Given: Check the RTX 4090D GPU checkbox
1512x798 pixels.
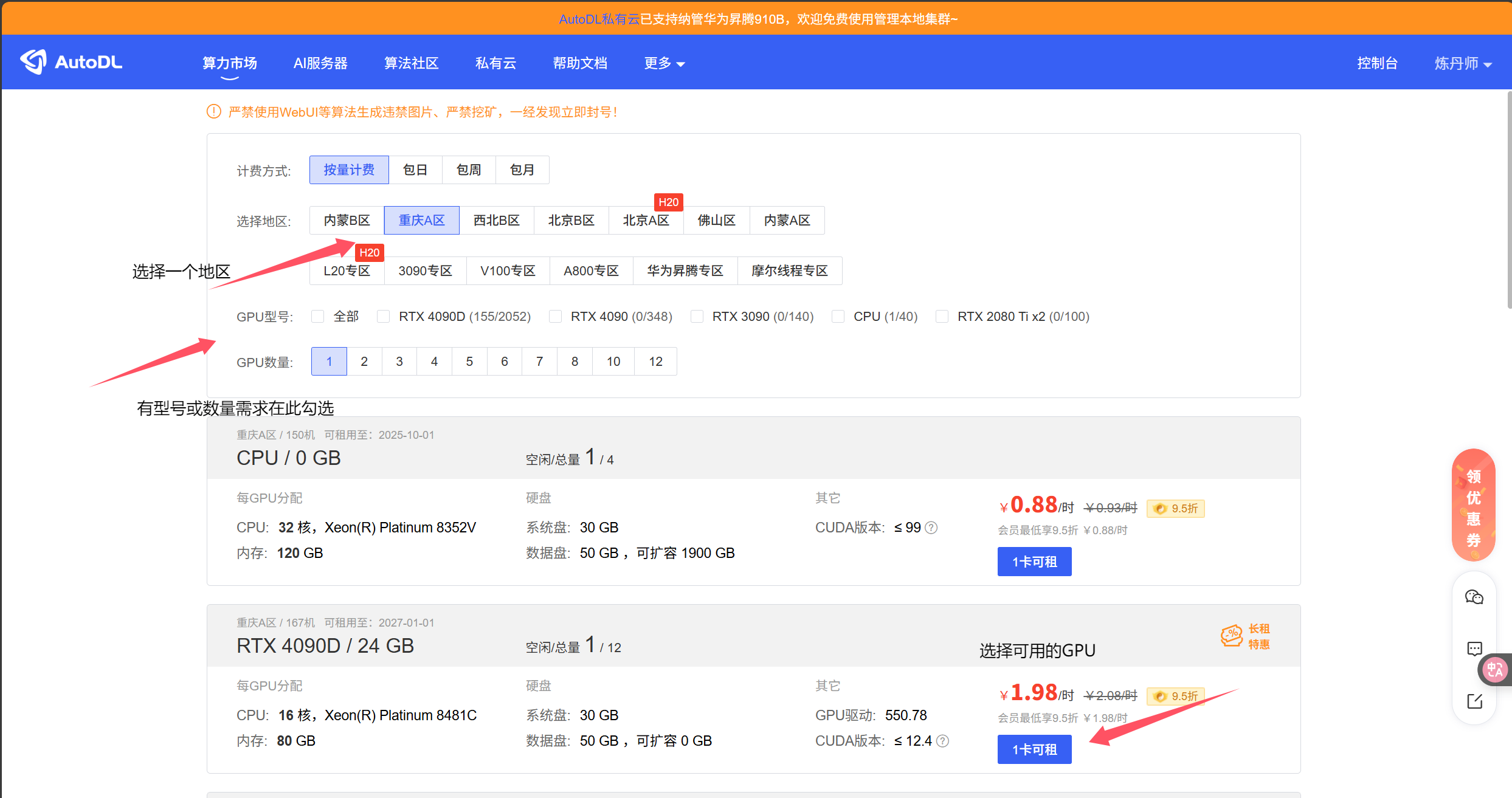Looking at the screenshot, I should [x=383, y=317].
